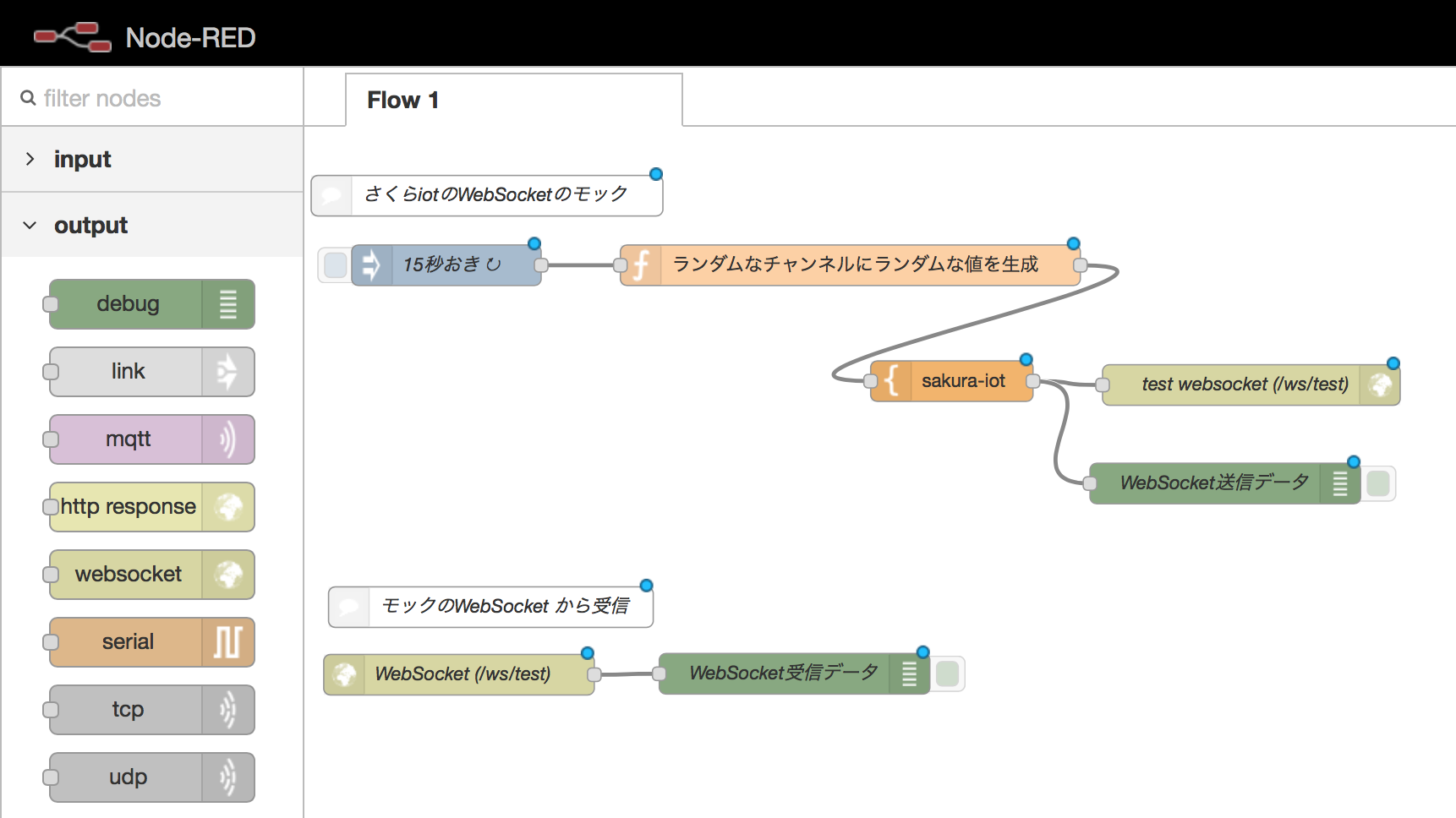This screenshot has width=1456, height=818.
Task: Click the Node-RED logo icon
Action: click(73, 37)
